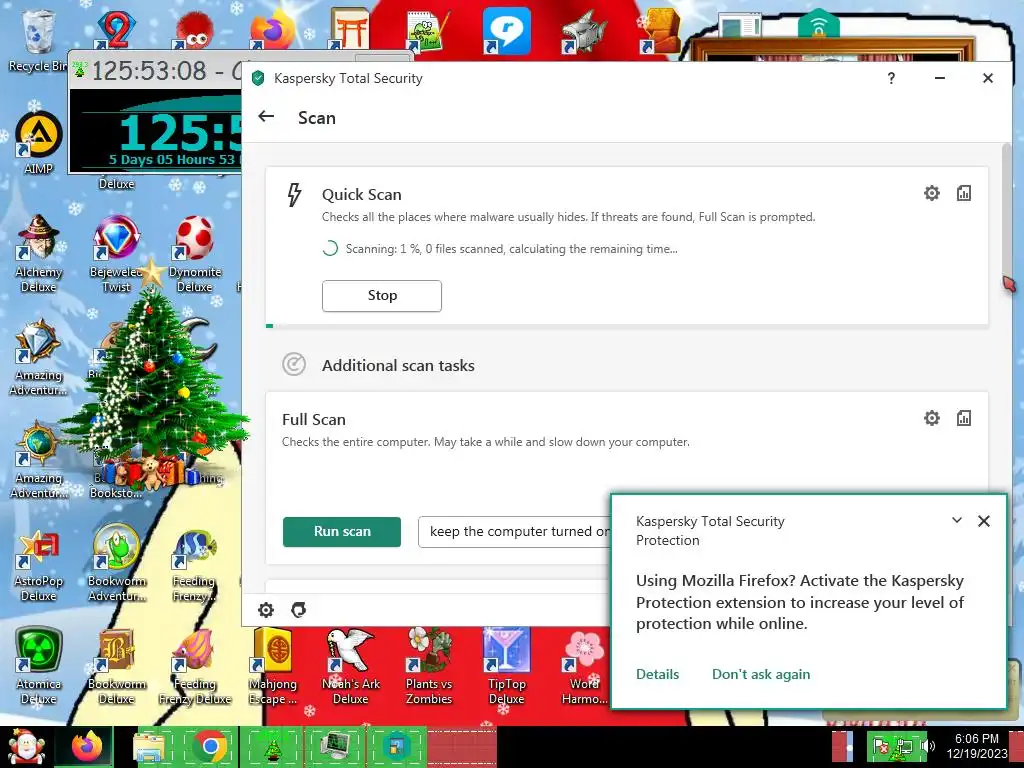Open File Explorer from the taskbar
The height and width of the screenshot is (768, 1024).
(149, 746)
